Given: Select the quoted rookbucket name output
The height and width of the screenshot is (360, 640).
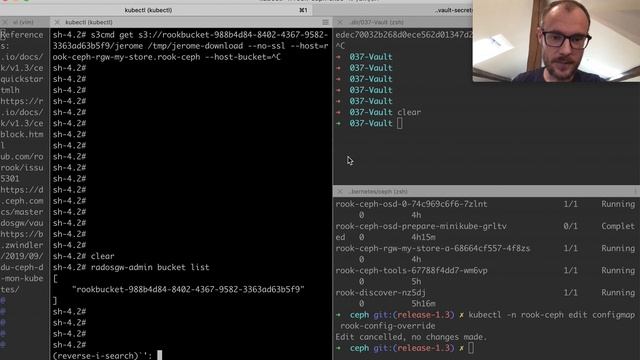Looking at the screenshot, I should pyautogui.click(x=188, y=289).
